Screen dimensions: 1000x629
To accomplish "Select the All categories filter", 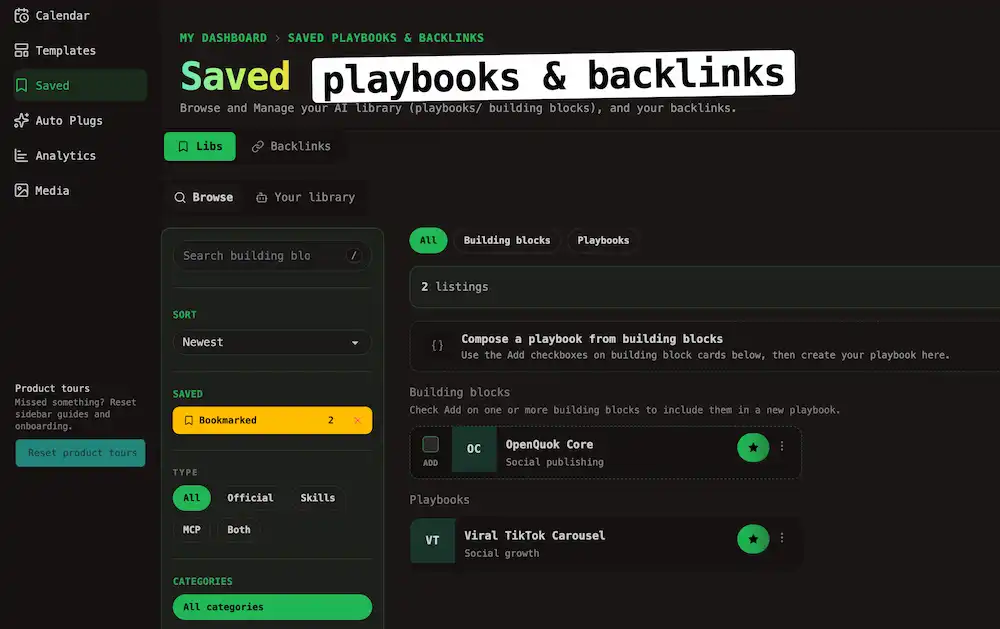I will coord(272,607).
